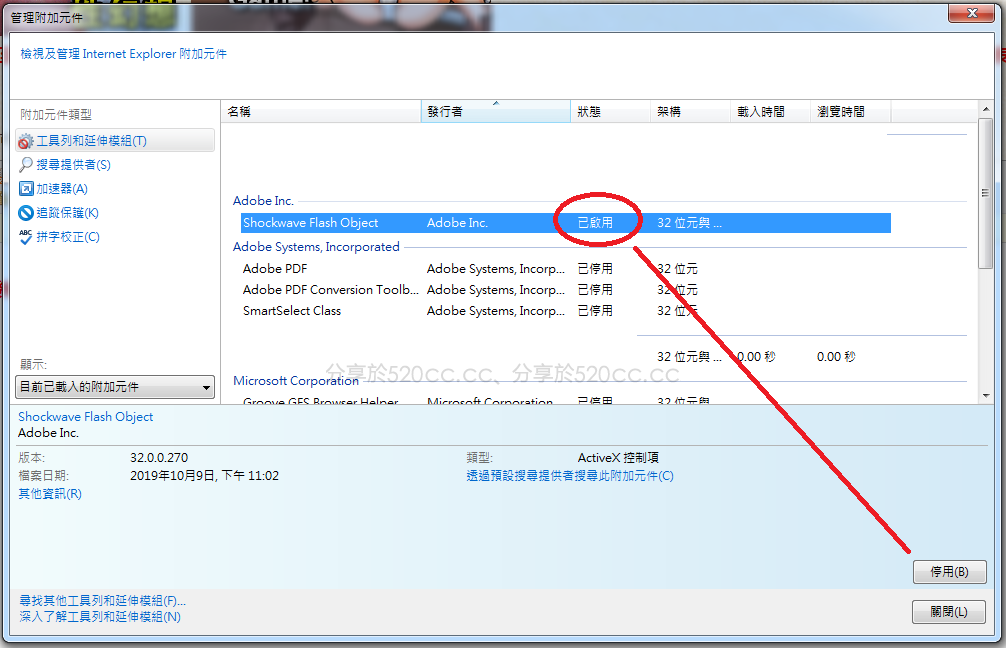Click 已停用 status of Adobe PDF
This screenshot has width=1006, height=648.
coord(595,269)
